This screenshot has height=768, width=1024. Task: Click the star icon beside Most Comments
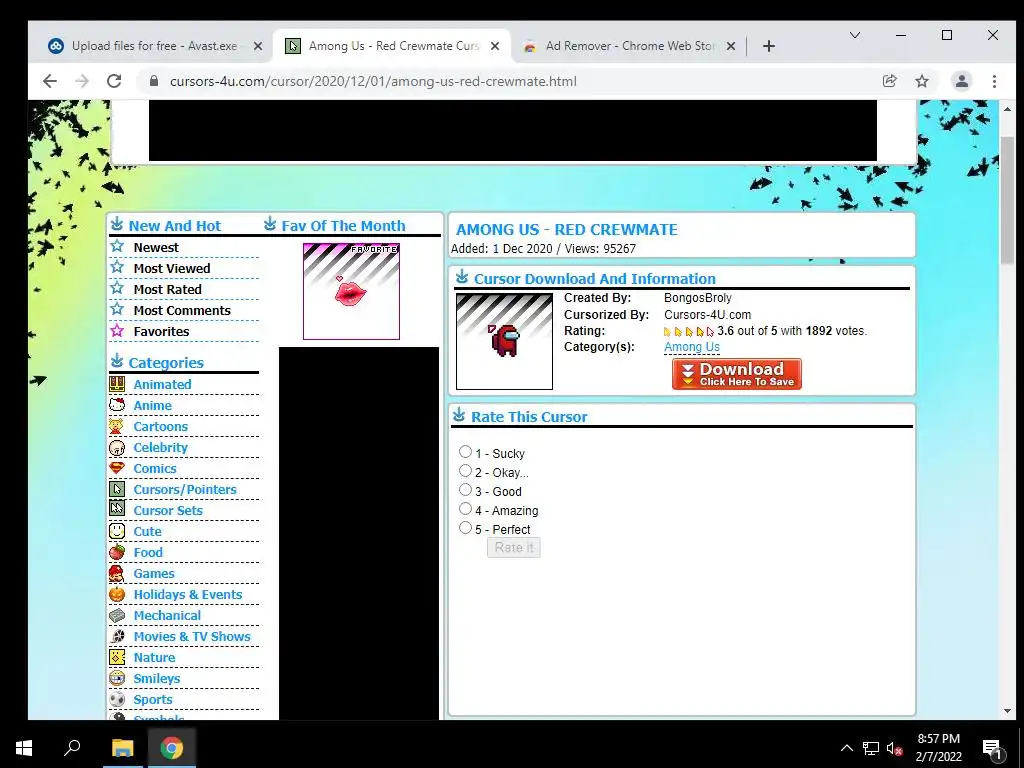point(117,309)
